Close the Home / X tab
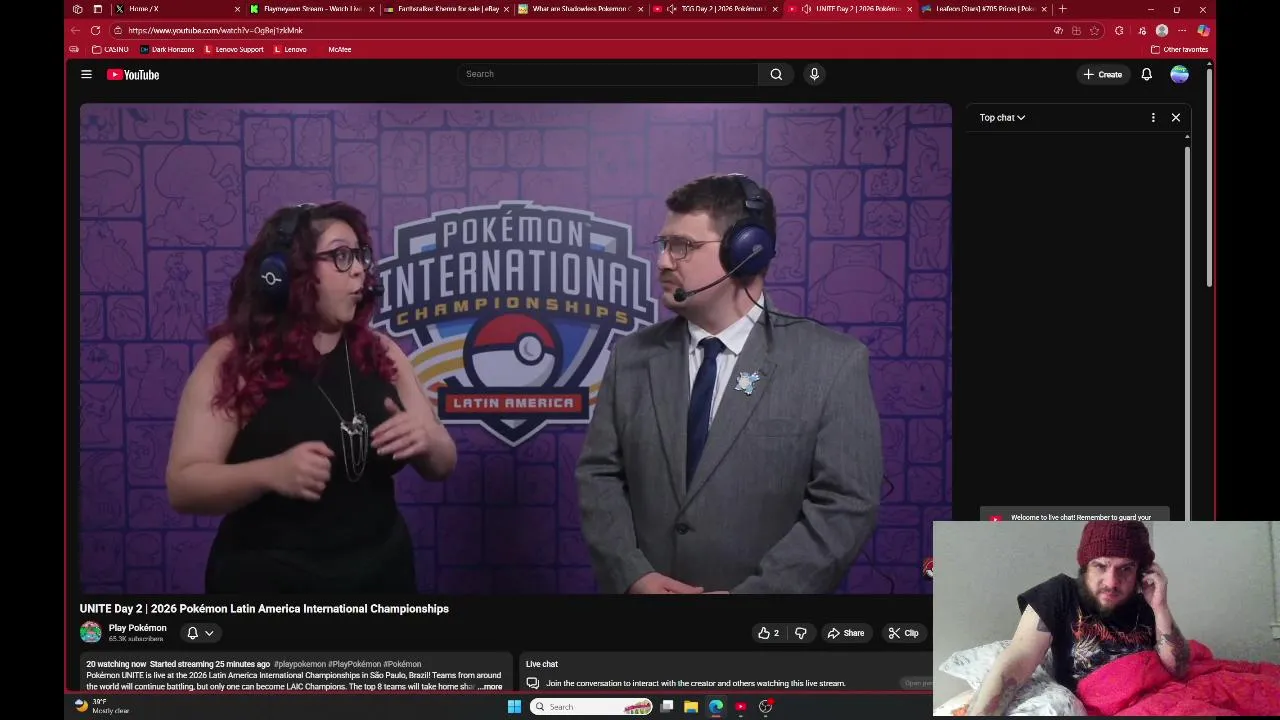This screenshot has width=1280, height=720. 237,9
